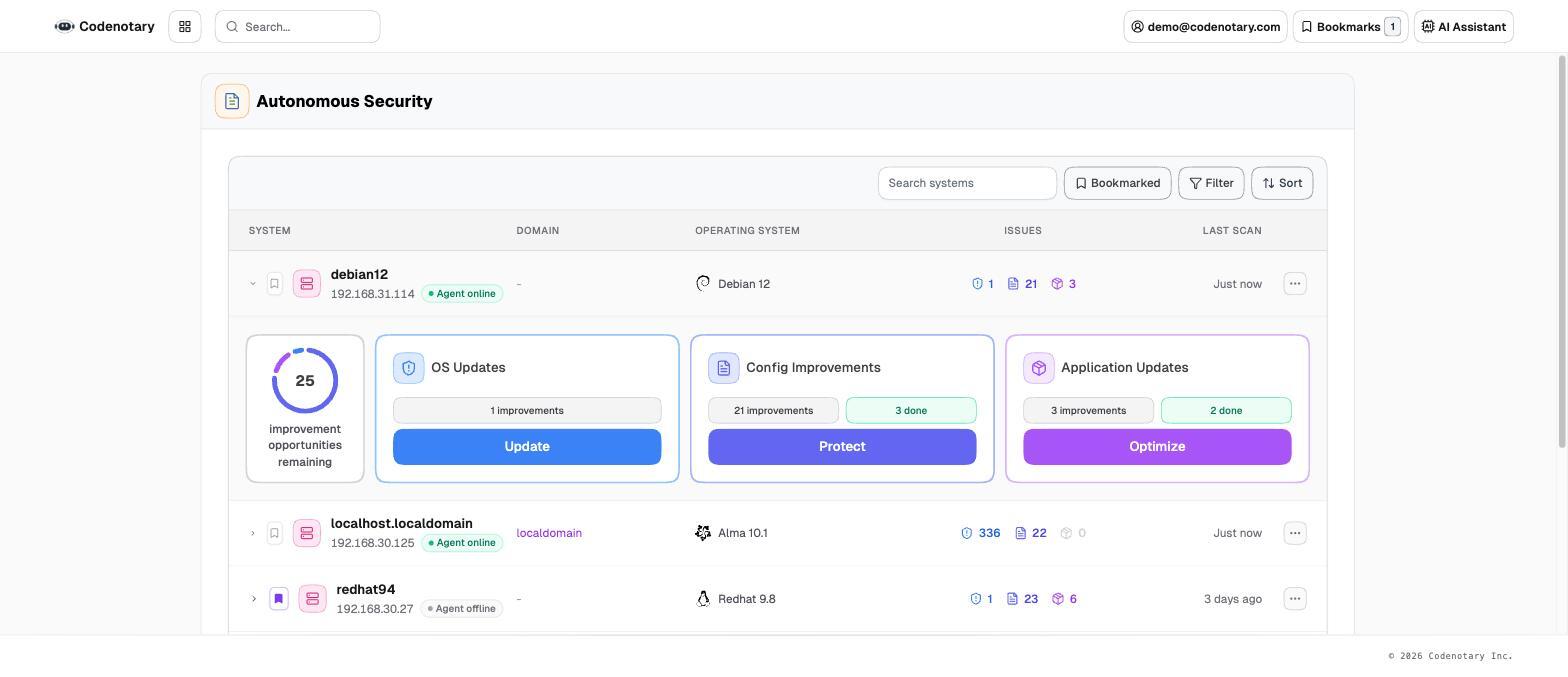Click the "3 improvements" badge

pos(1088,411)
